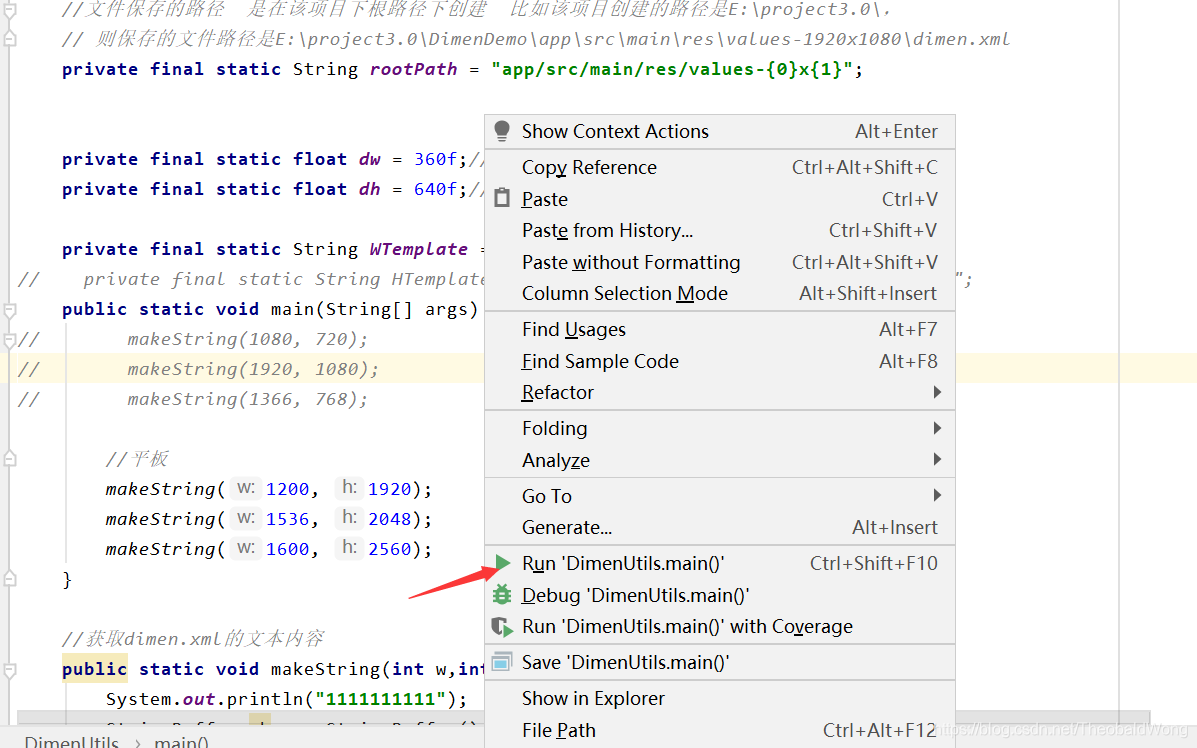
Task: Click the 640f value
Action: pos(435,189)
